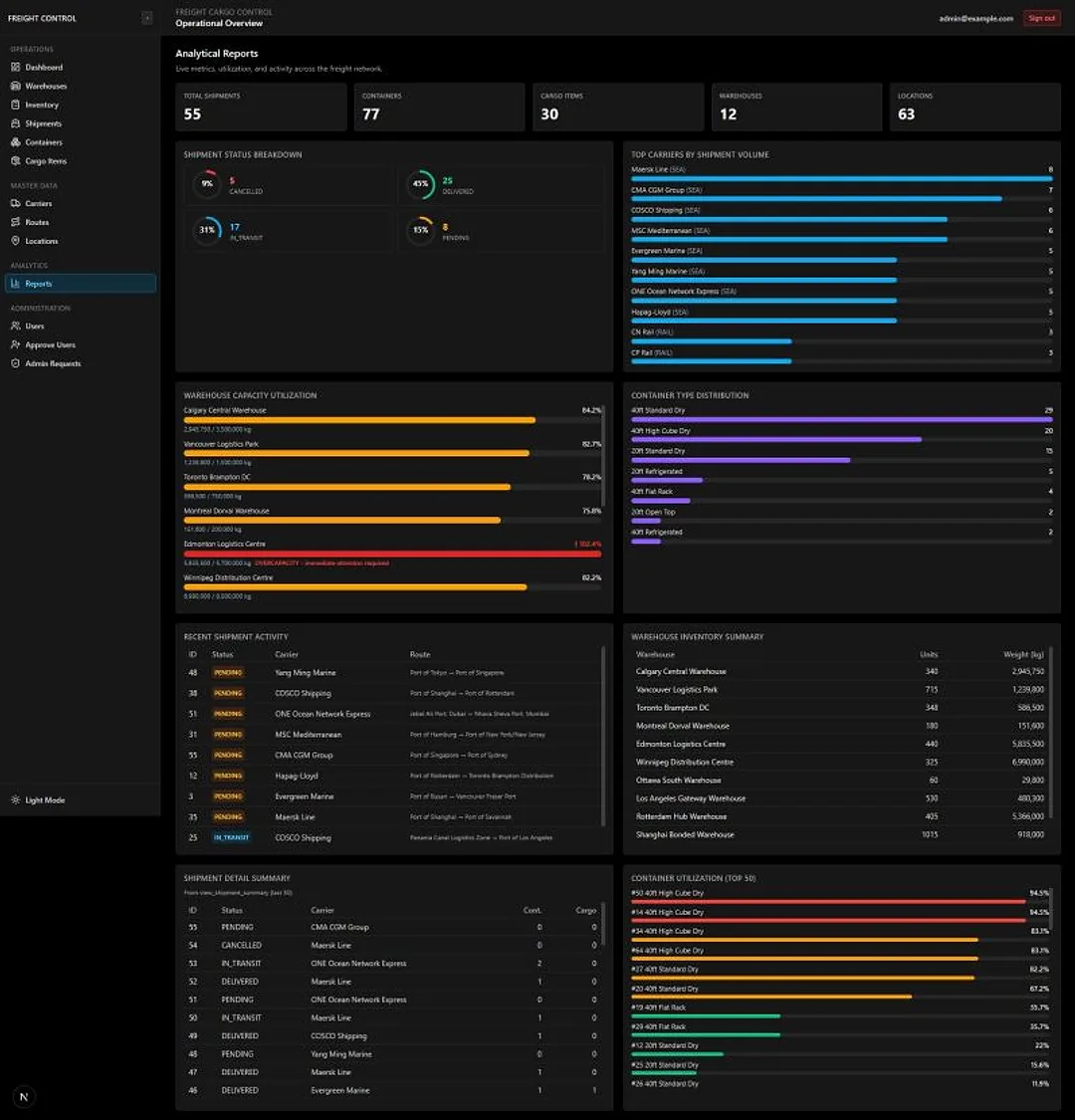
Task: Click the Los Angeles Gateway Warehouse row
Action: pyautogui.click(x=840, y=797)
